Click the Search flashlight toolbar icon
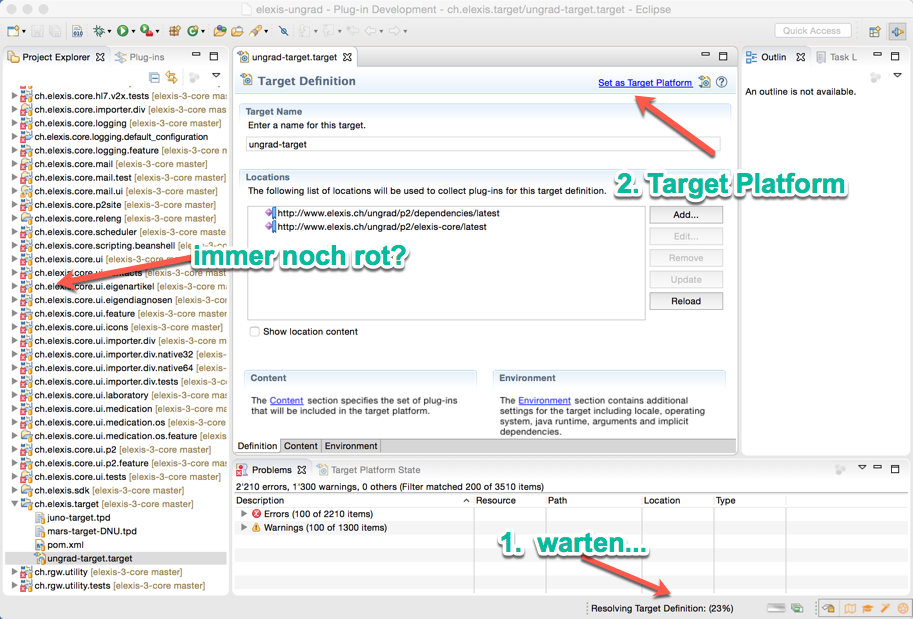 pyautogui.click(x=255, y=31)
